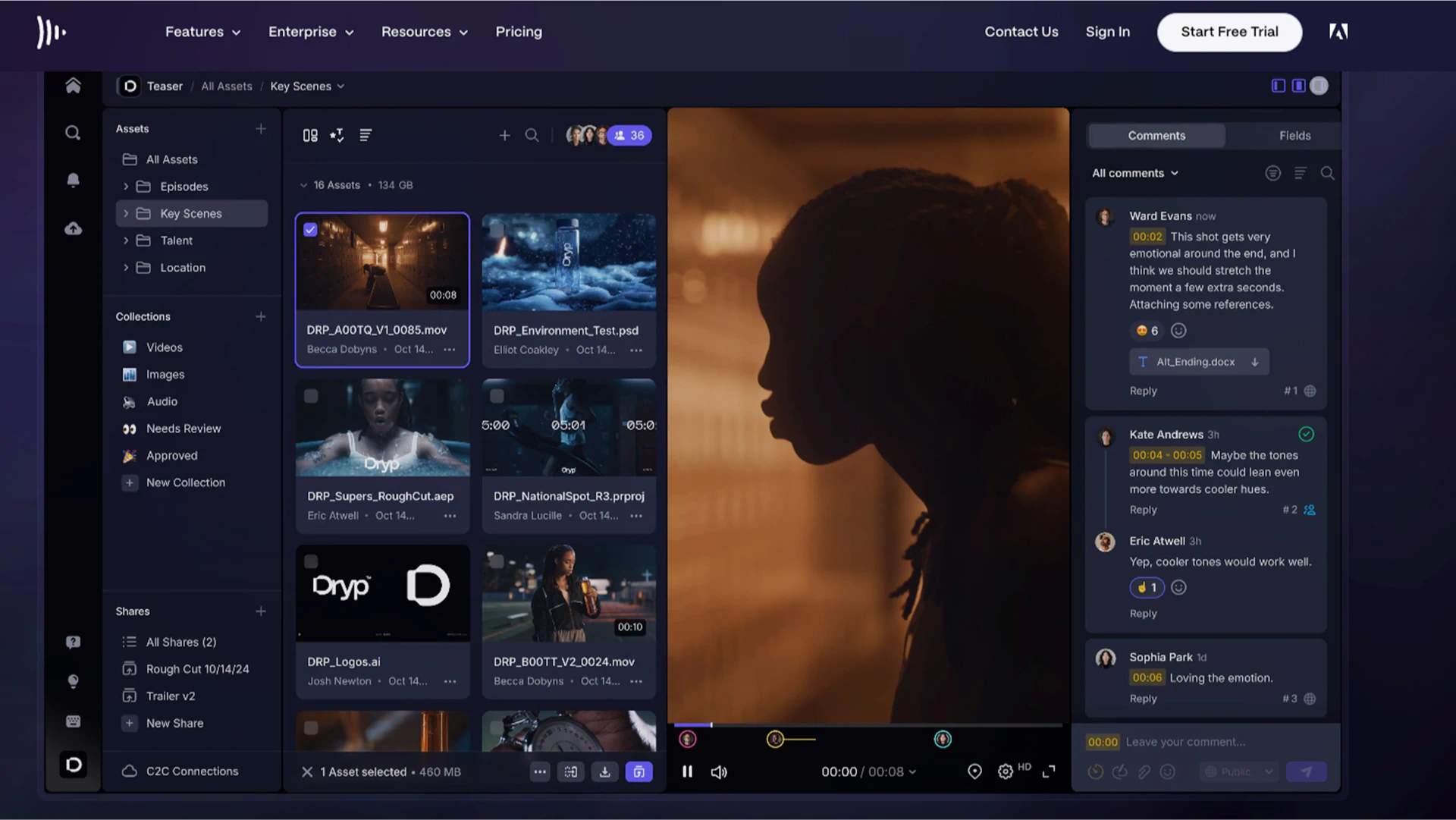Jump to the yellow range comment marker
Viewport: 1456px width, 820px height.
tap(775, 739)
